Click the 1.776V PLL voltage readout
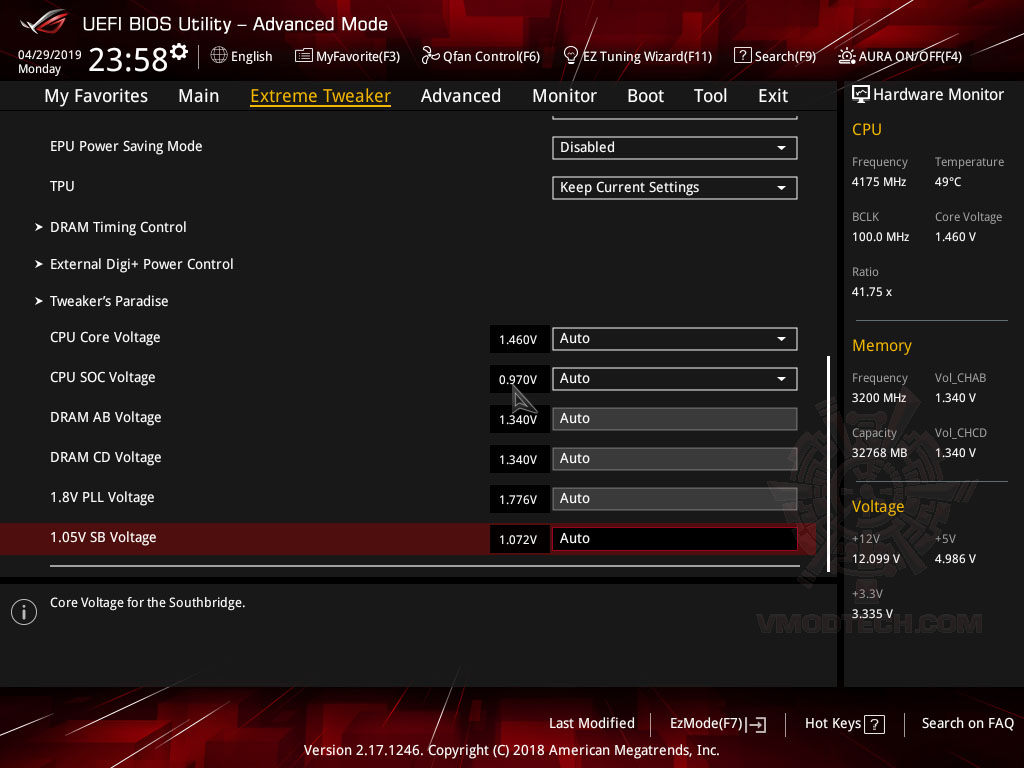1024x768 pixels. pyautogui.click(x=519, y=500)
